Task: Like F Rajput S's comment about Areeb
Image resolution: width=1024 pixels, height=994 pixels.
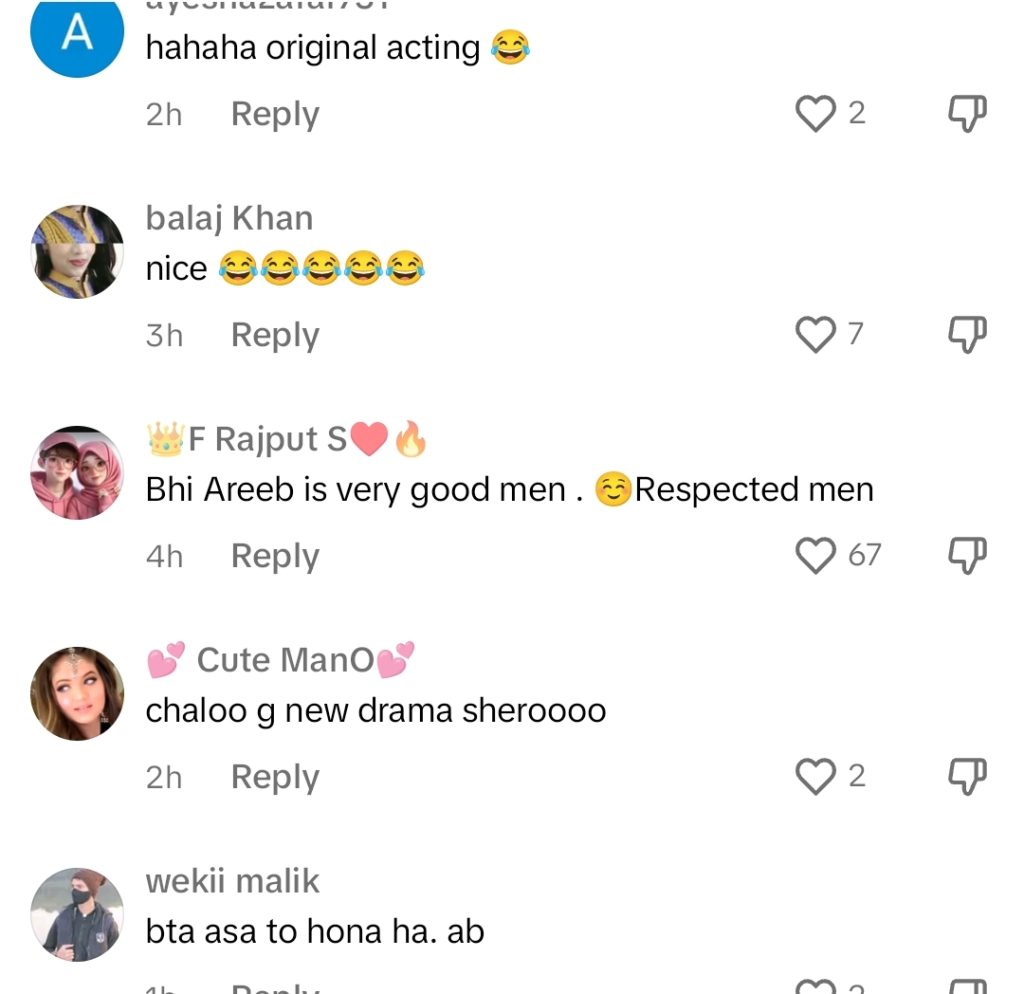Action: click(x=815, y=555)
